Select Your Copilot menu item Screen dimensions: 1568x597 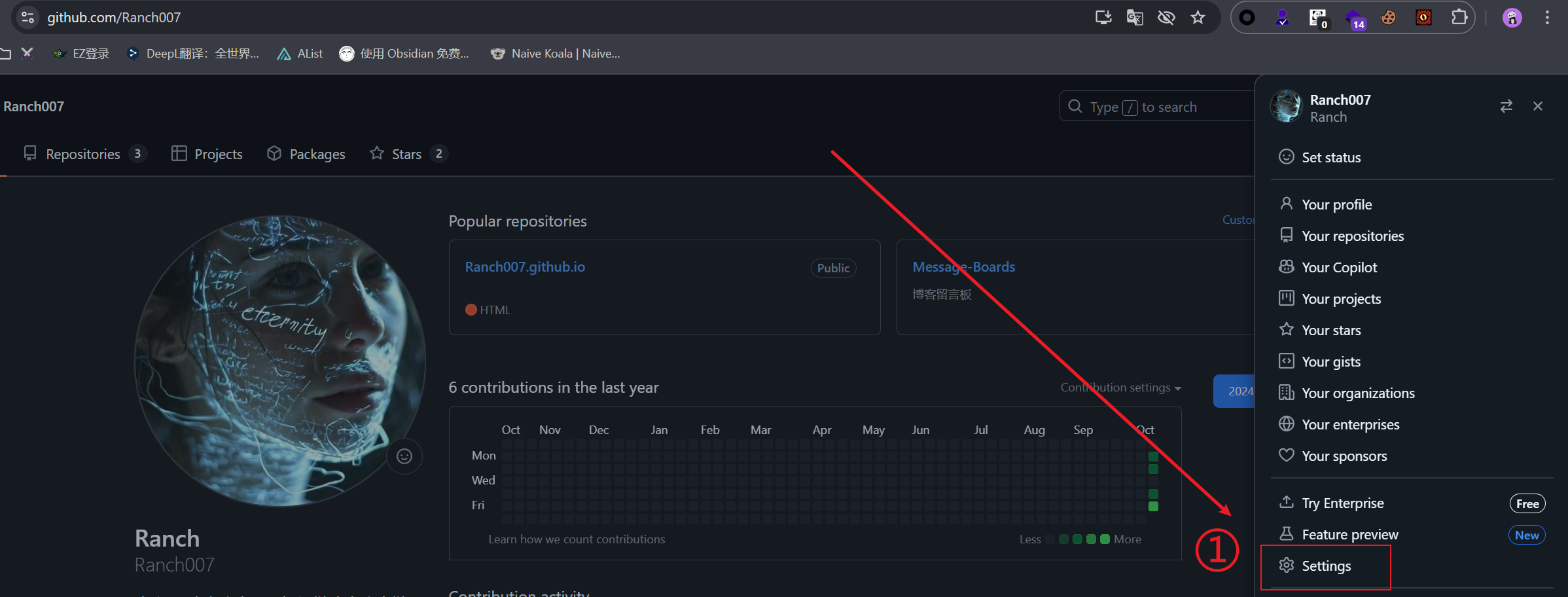pyautogui.click(x=1339, y=268)
